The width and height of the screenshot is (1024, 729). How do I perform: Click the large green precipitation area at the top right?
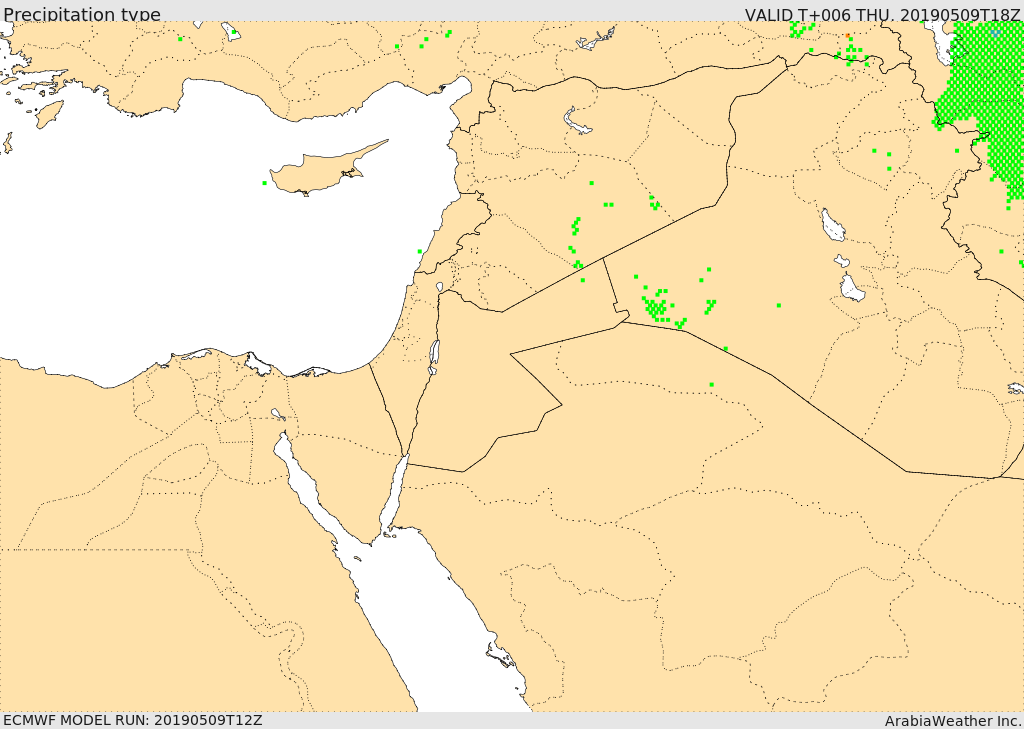pyautogui.click(x=986, y=98)
